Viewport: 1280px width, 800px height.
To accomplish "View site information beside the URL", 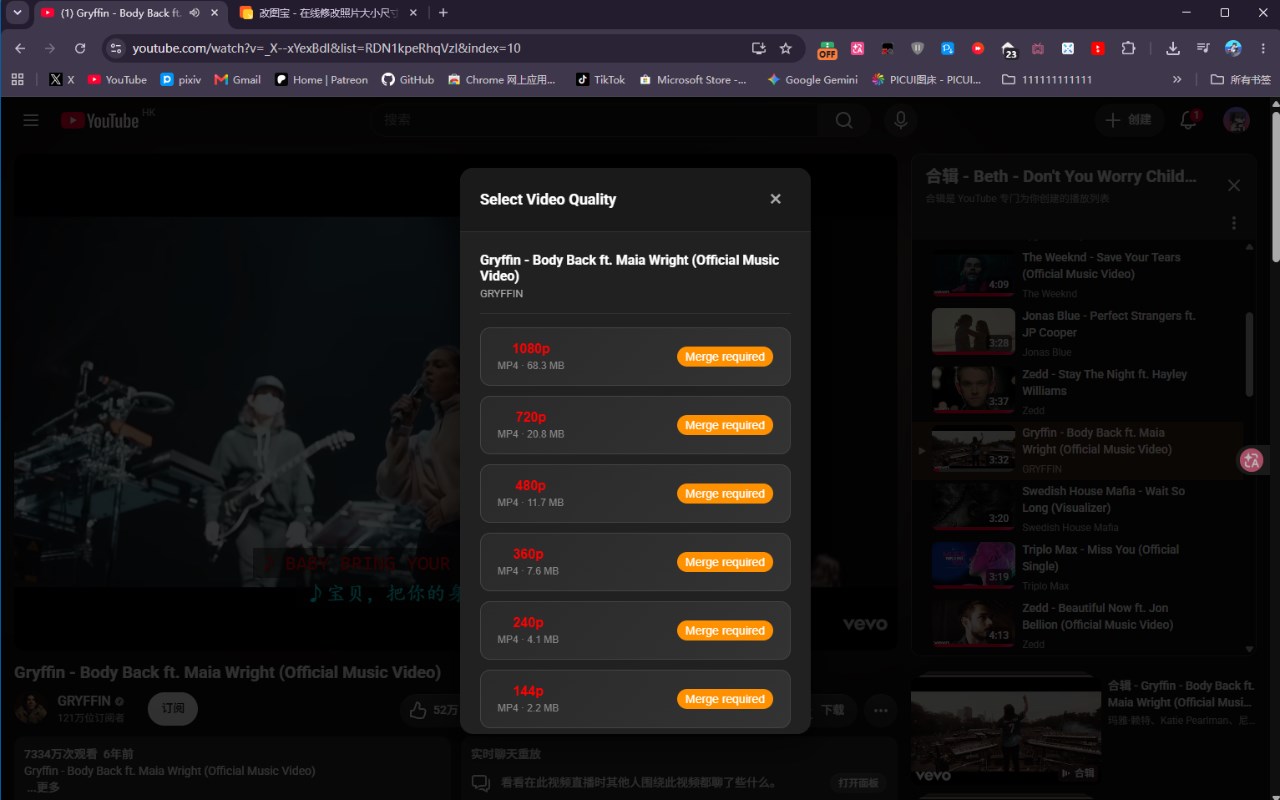I will pyautogui.click(x=116, y=48).
